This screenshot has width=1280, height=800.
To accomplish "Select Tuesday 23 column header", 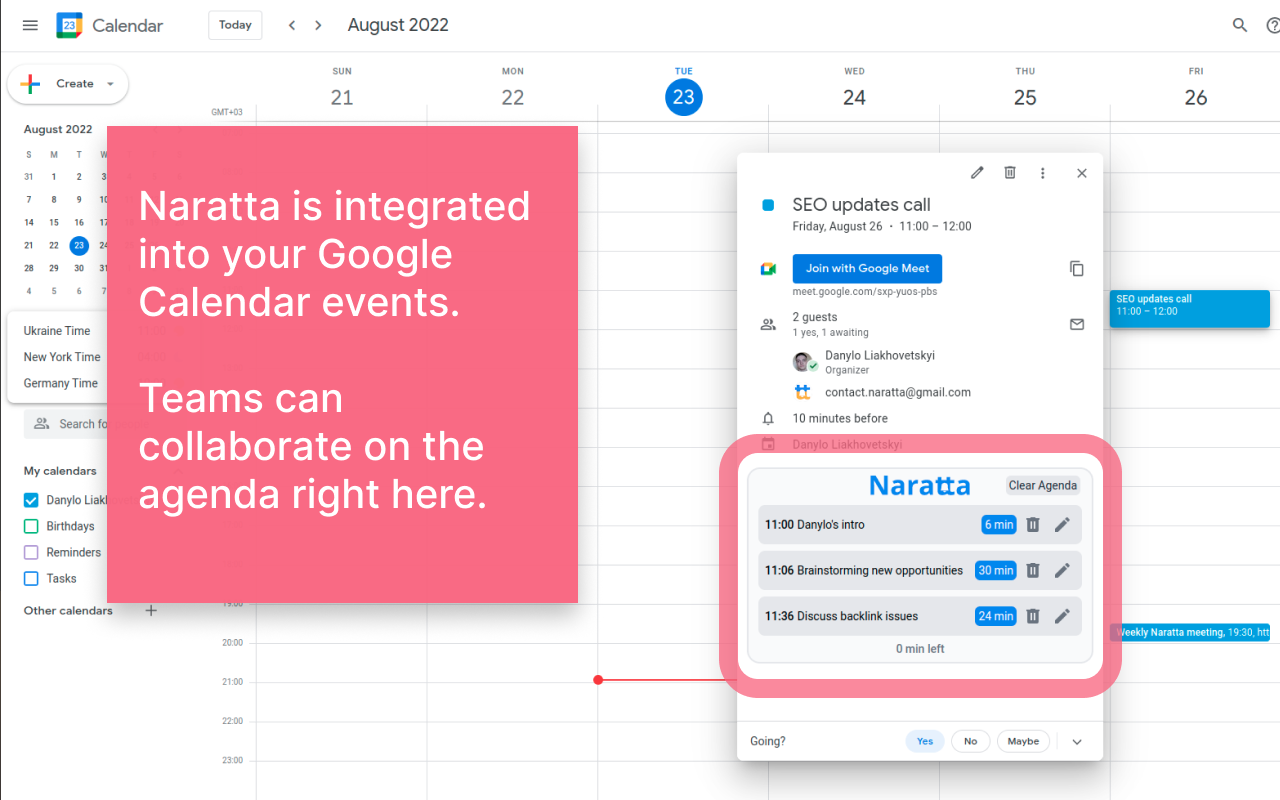I will click(x=684, y=89).
